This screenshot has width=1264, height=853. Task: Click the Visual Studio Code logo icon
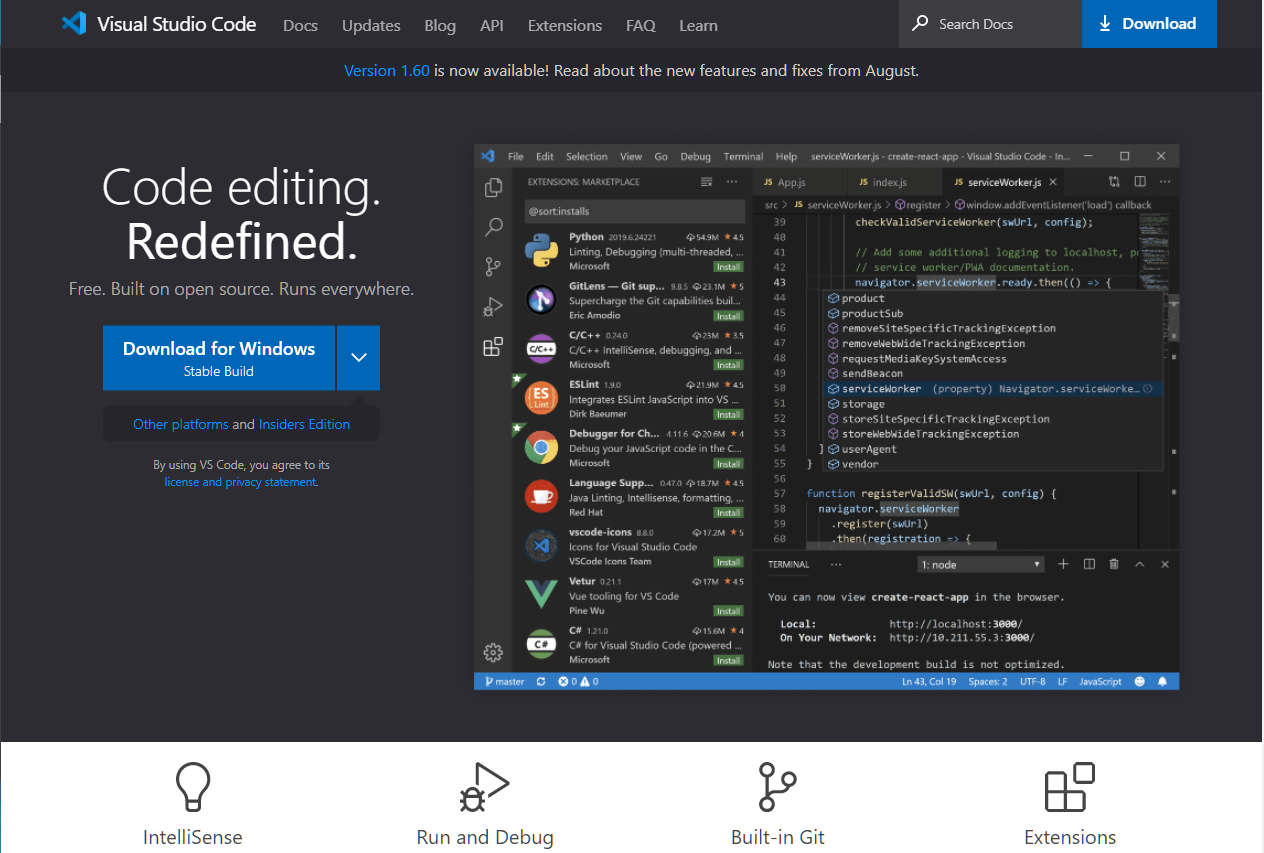[74, 24]
